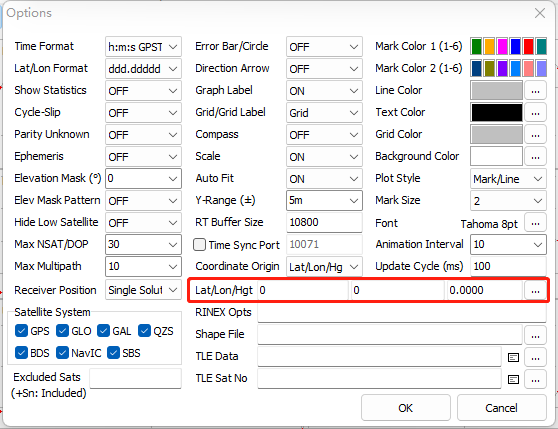Open the Grid Color picker ellipsis button
This screenshot has height=429, width=558.
tap(535, 135)
